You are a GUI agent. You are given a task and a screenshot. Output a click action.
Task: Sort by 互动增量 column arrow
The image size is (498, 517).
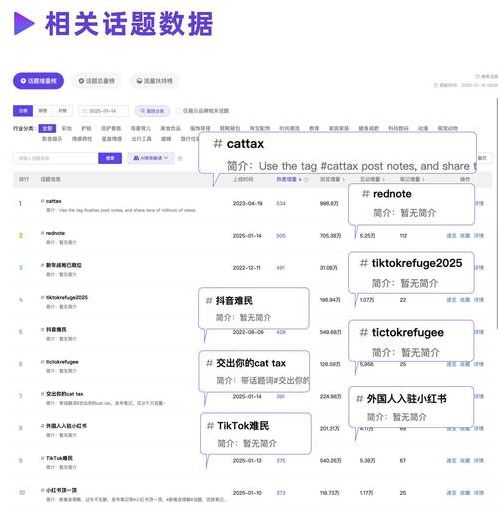pos(384,179)
